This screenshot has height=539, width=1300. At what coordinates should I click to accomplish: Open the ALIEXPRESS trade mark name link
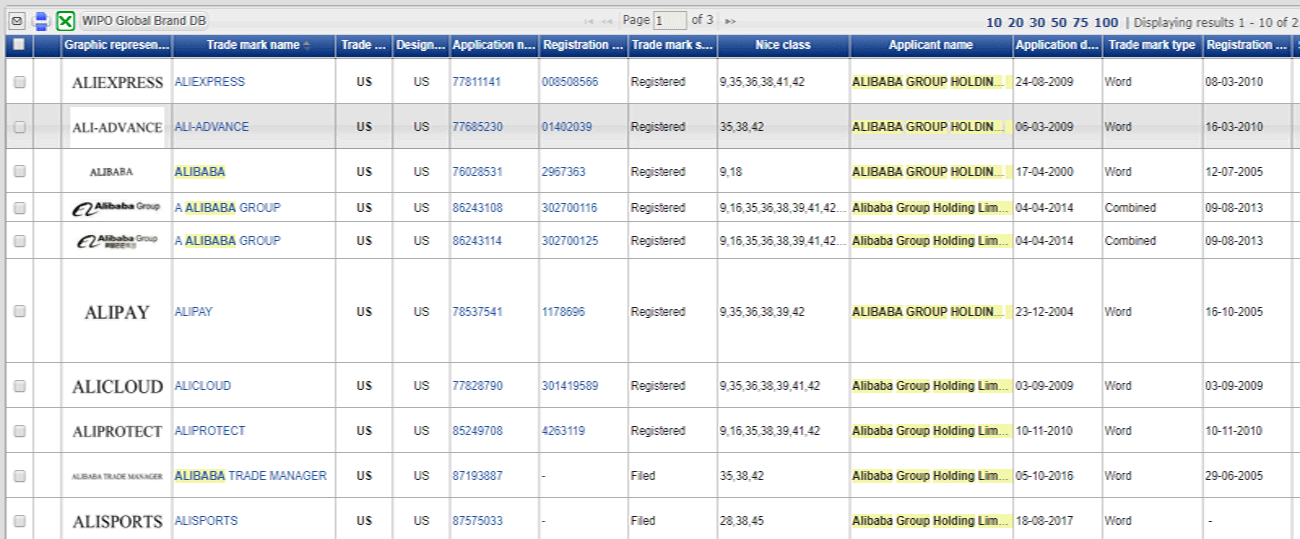(209, 82)
